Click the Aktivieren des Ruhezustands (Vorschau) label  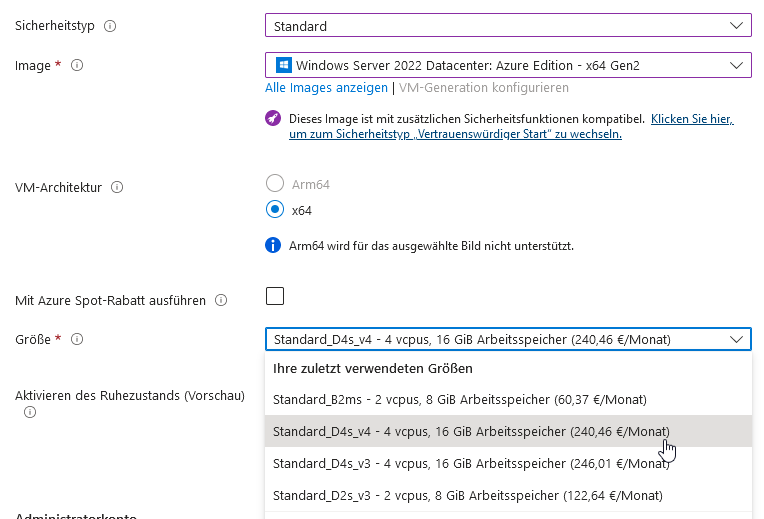click(130, 395)
